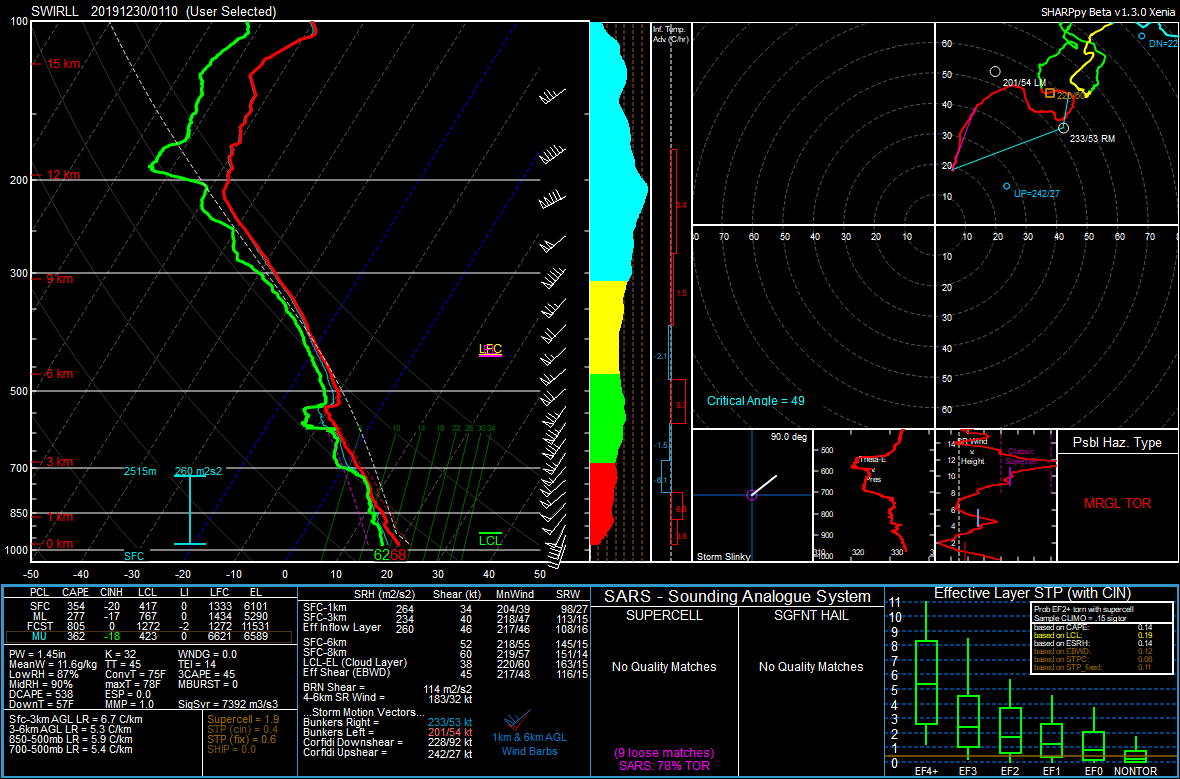This screenshot has width=1180, height=779.
Task: Click the Critical Angle = 49 label
Action: pyautogui.click(x=756, y=401)
